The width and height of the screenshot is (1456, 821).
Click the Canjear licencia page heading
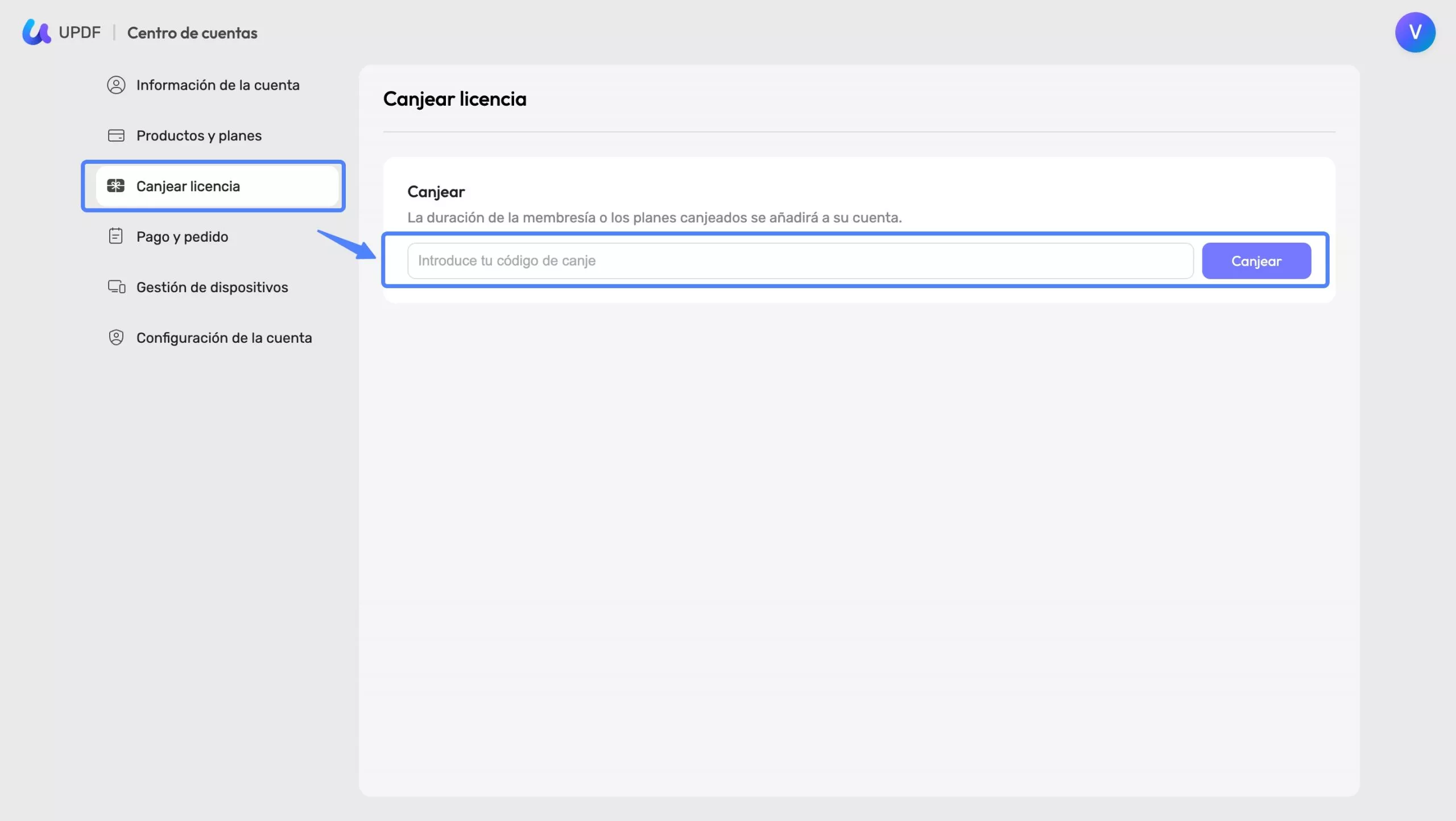(x=455, y=99)
